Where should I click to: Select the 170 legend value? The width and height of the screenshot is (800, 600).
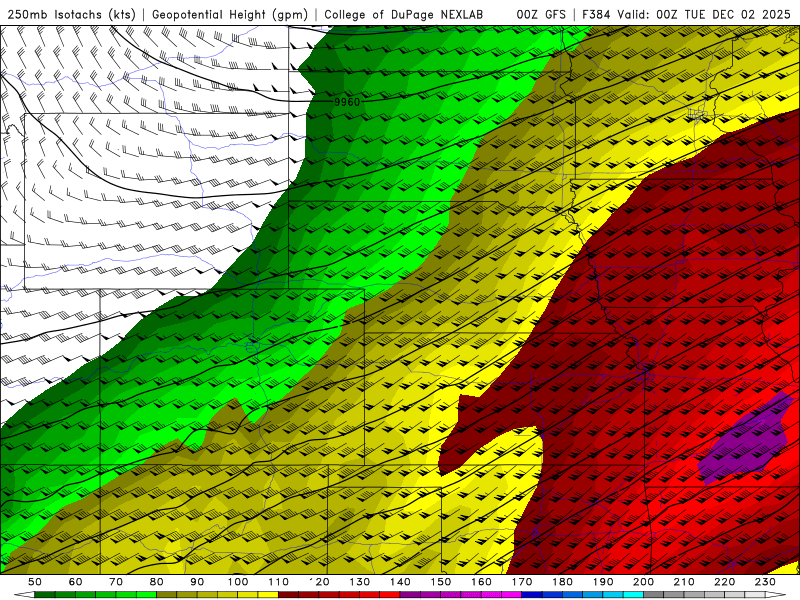tap(522, 582)
